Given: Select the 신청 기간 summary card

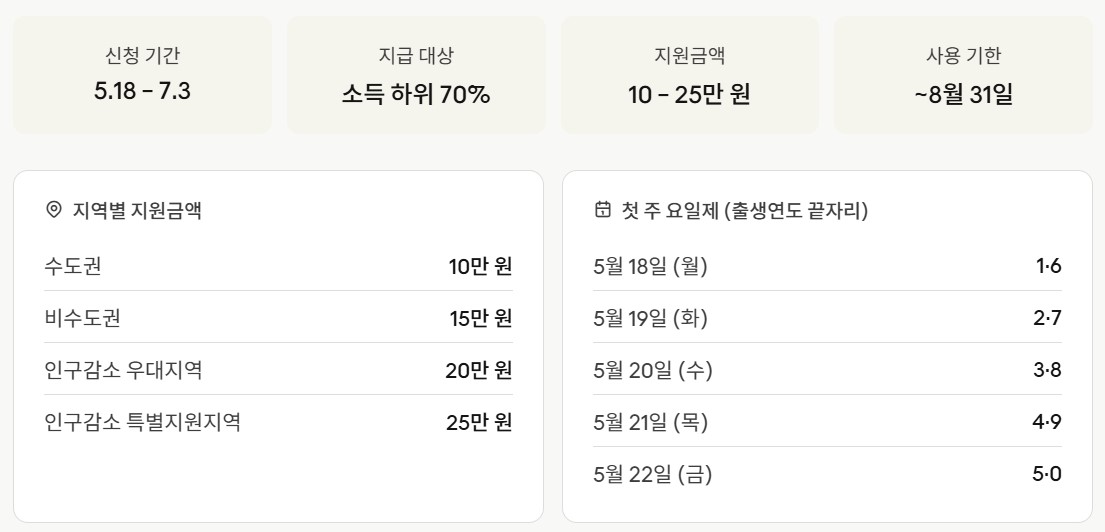Looking at the screenshot, I should tap(142, 75).
